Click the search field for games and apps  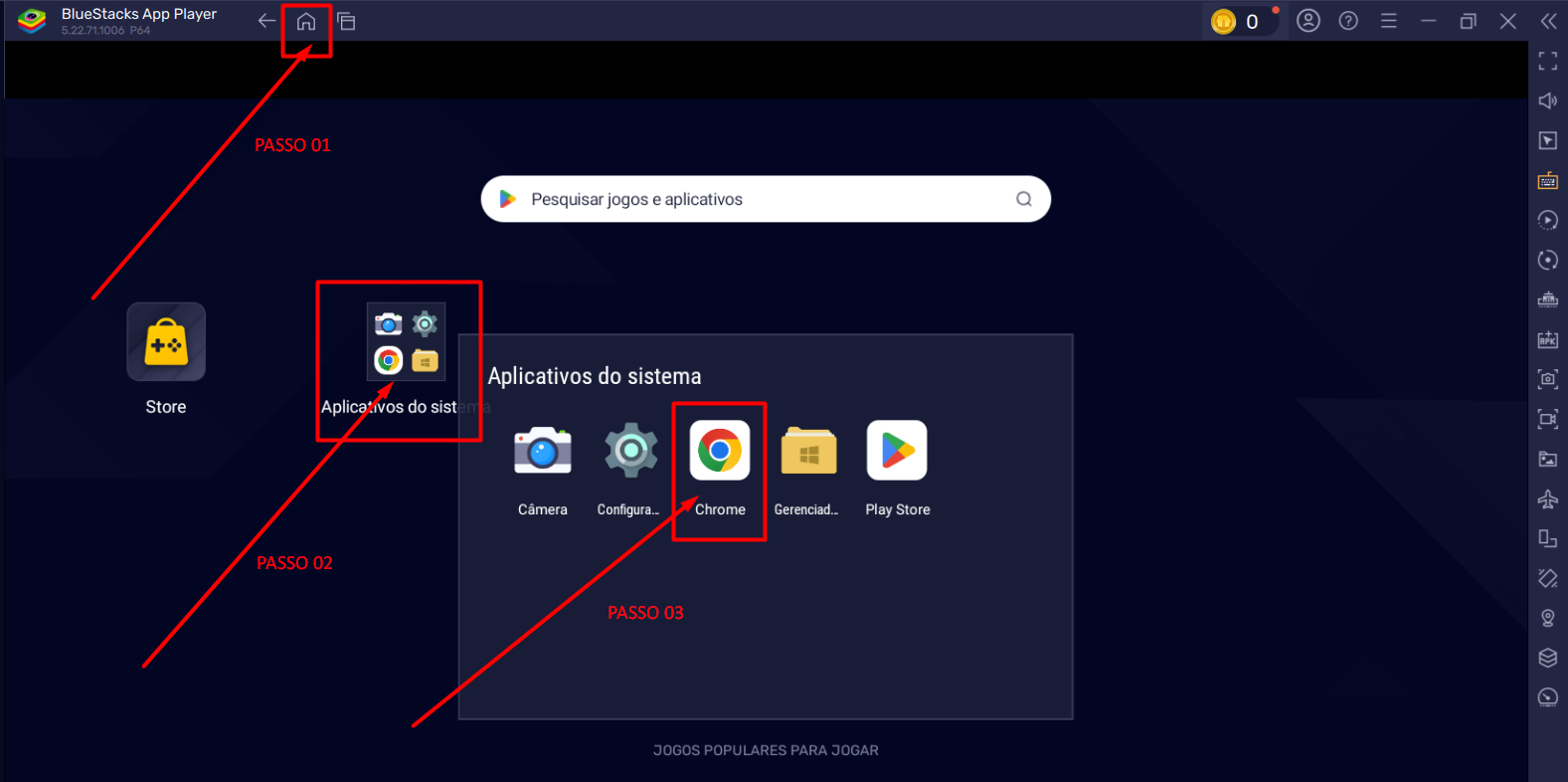click(766, 199)
